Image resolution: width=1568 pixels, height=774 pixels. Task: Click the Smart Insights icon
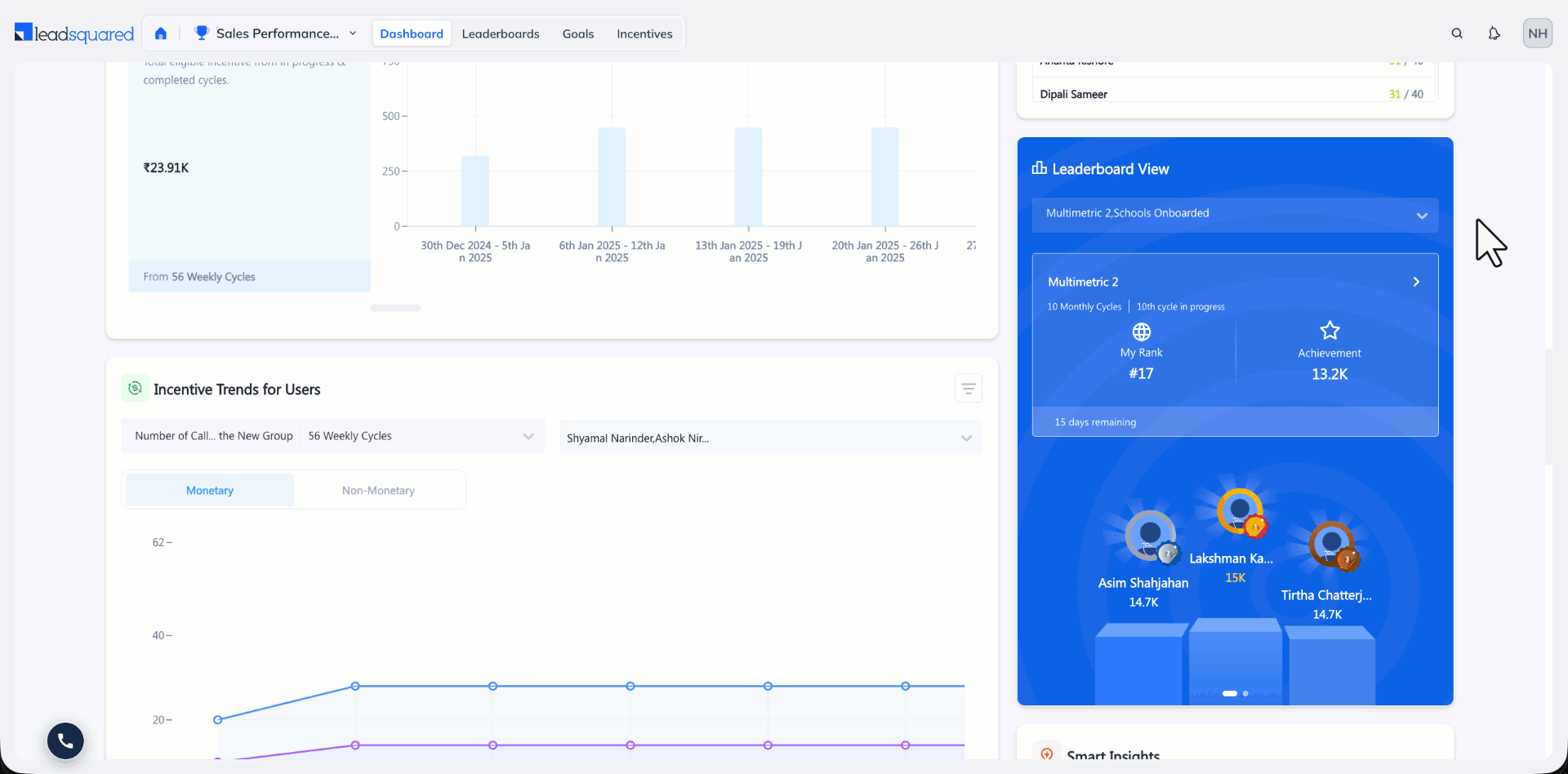pyautogui.click(x=1047, y=754)
